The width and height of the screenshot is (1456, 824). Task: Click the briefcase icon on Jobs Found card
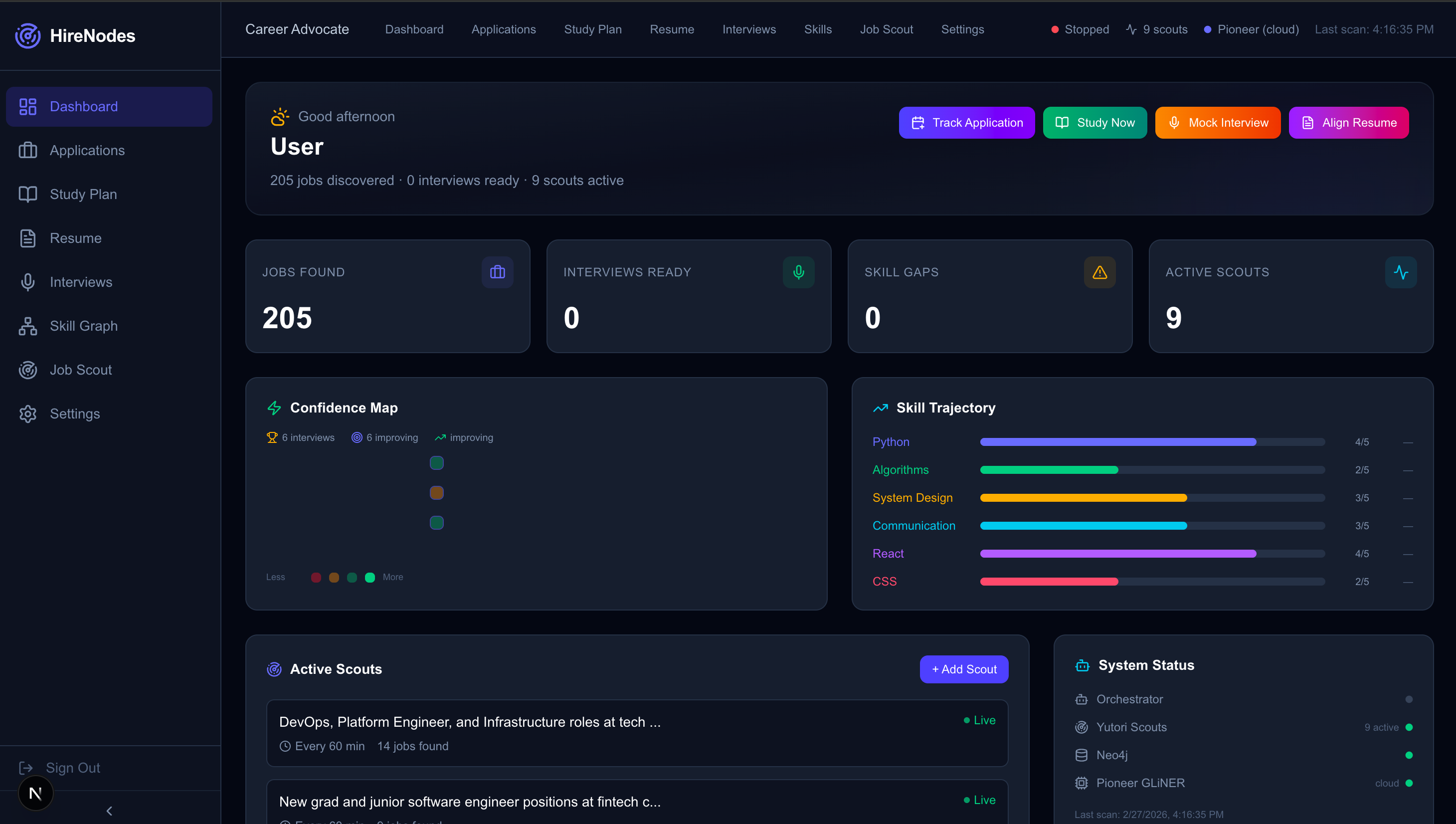[497, 272]
